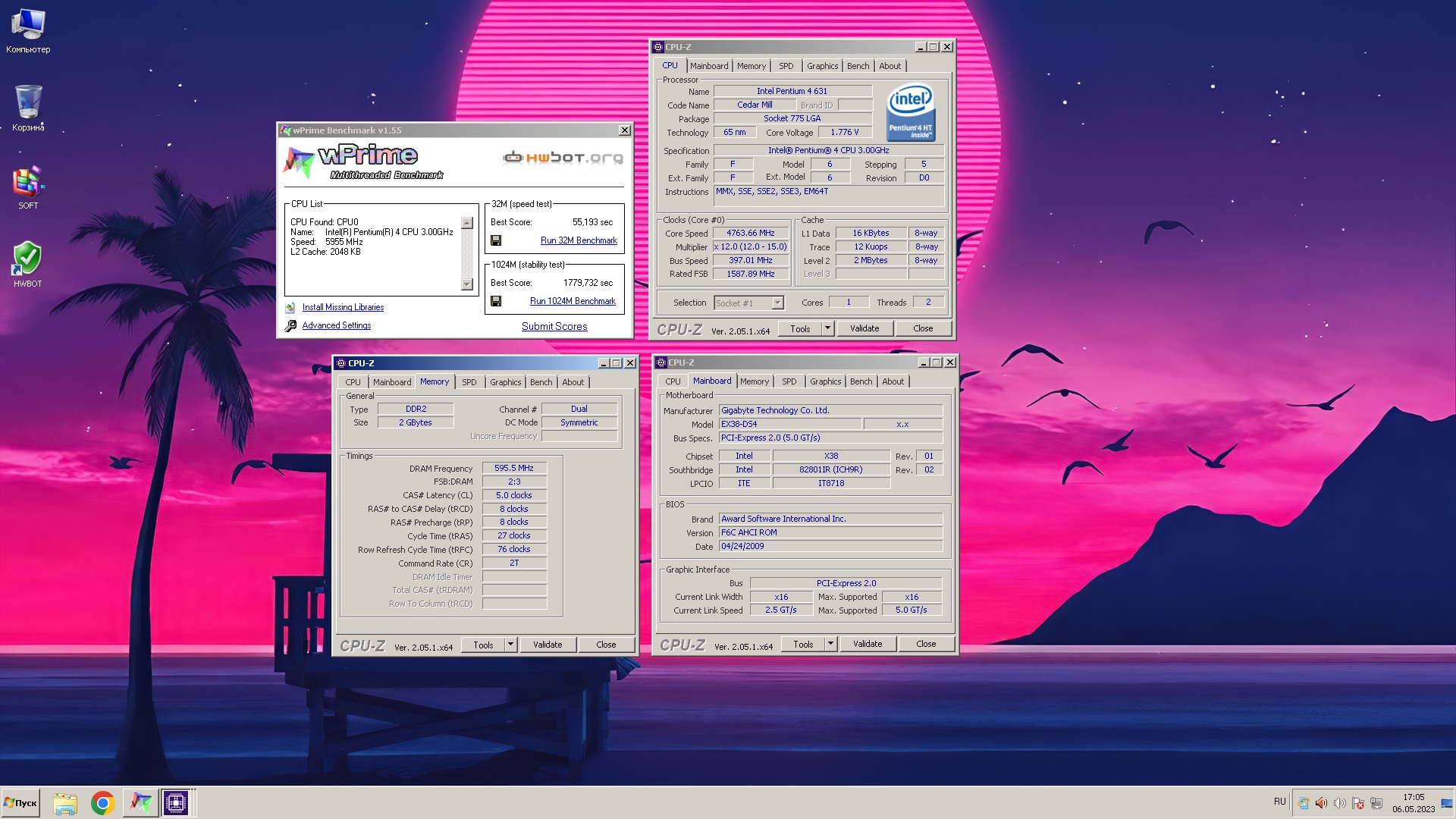Launch Chrome from the taskbar
This screenshot has width=1456, height=819.
102,803
